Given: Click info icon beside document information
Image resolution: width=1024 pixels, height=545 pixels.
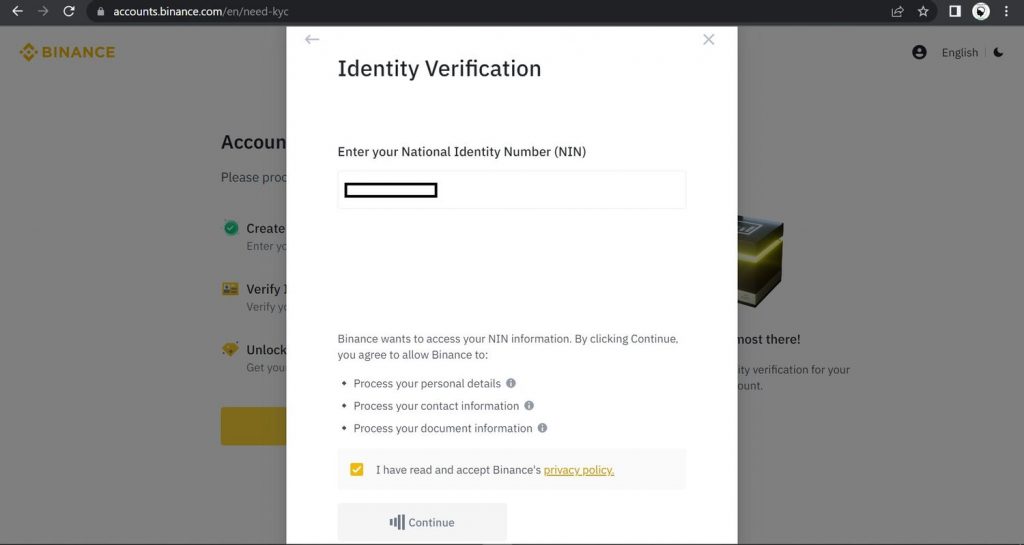Looking at the screenshot, I should pos(542,428).
